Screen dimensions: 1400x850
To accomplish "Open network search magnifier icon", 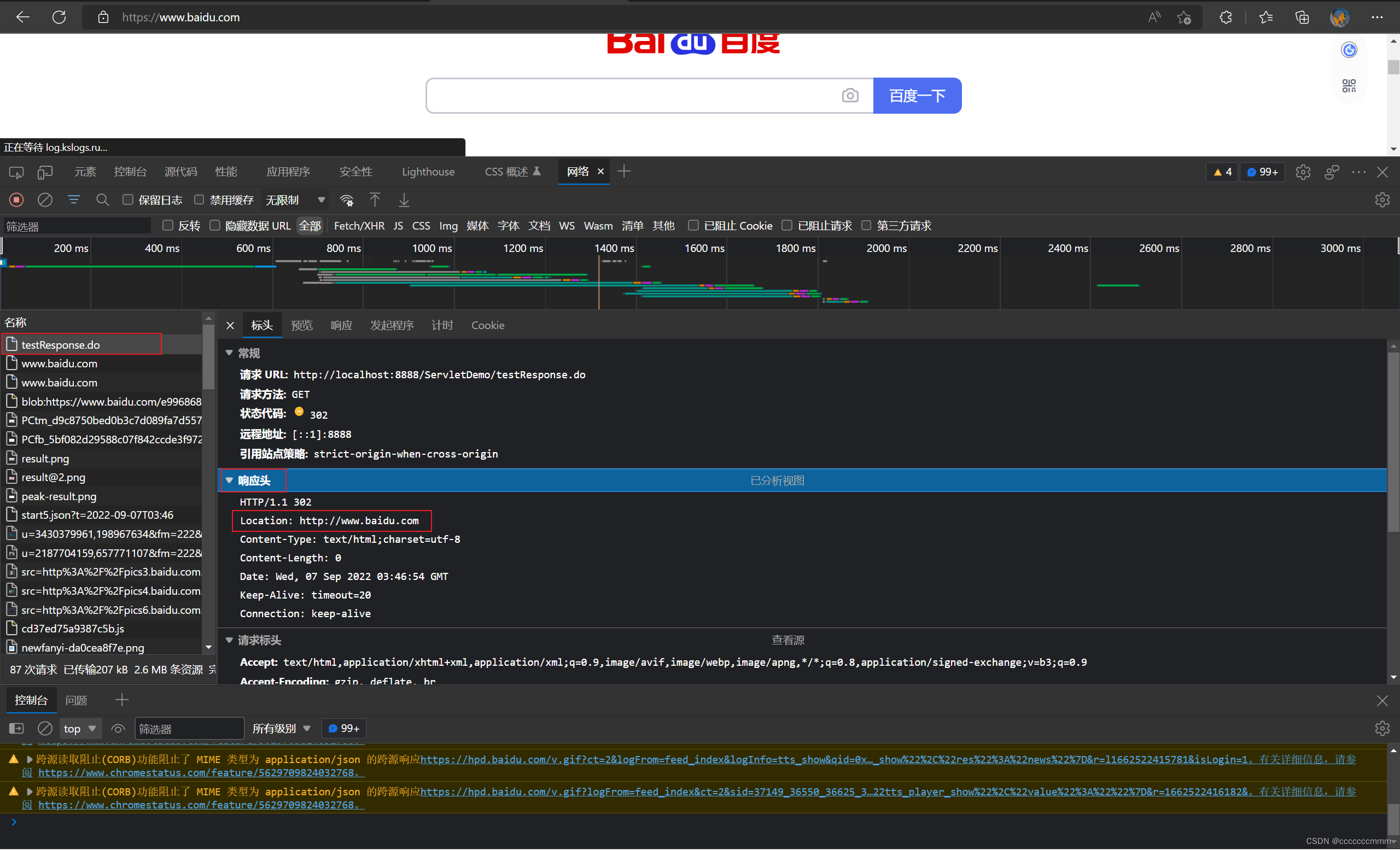I will pos(102,200).
